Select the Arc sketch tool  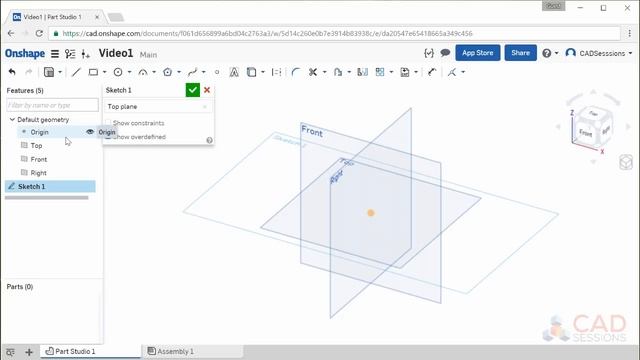[x=143, y=72]
